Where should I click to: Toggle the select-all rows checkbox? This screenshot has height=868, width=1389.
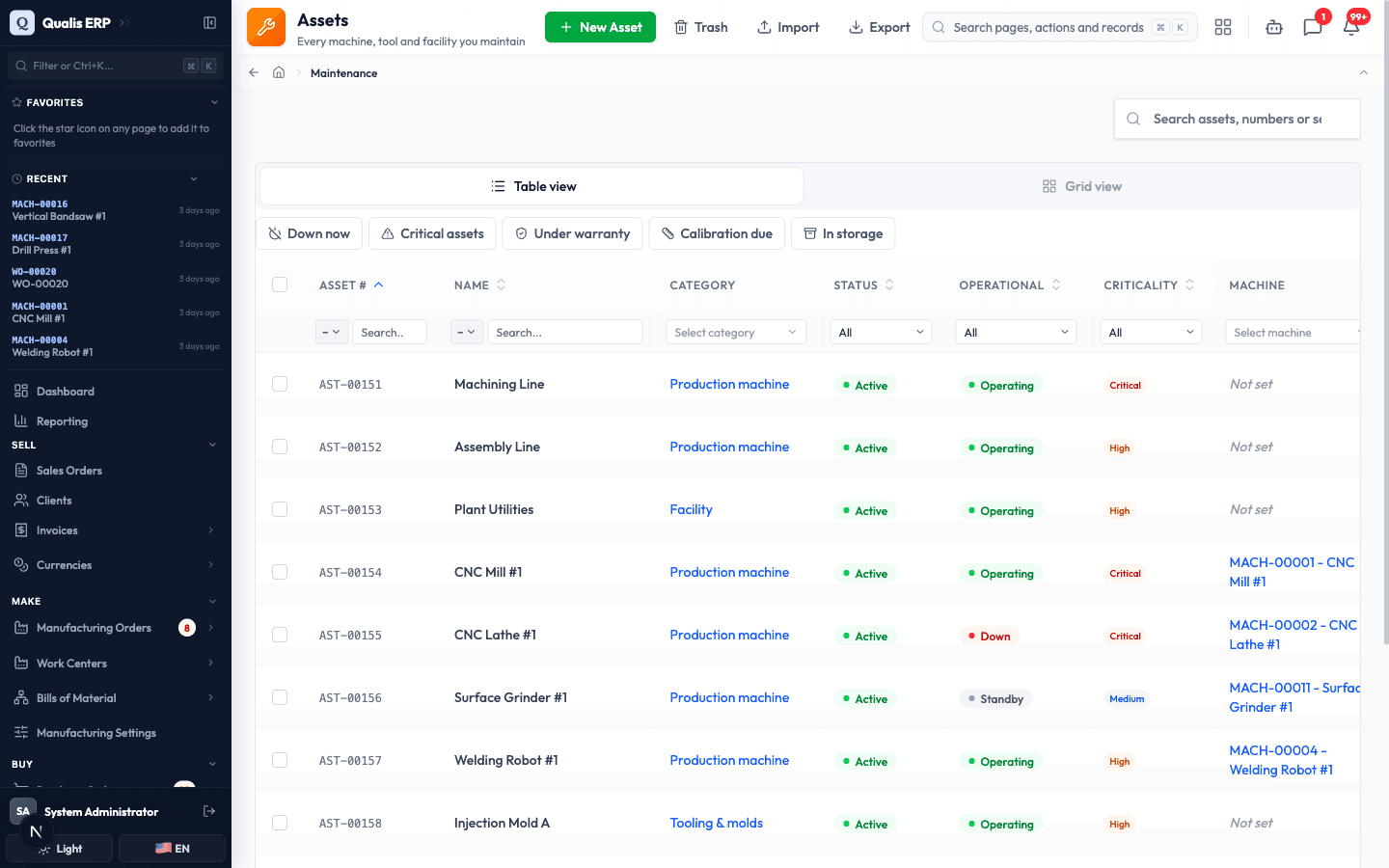click(x=280, y=285)
